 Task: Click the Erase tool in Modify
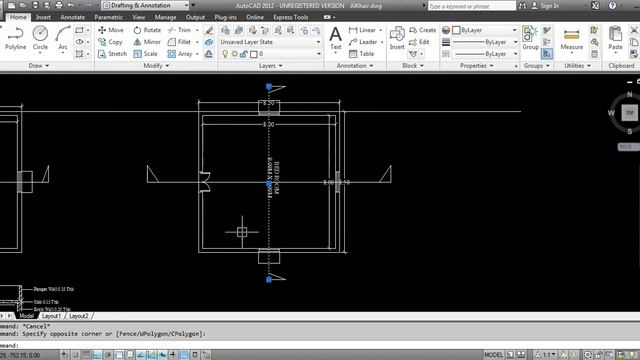coord(209,30)
